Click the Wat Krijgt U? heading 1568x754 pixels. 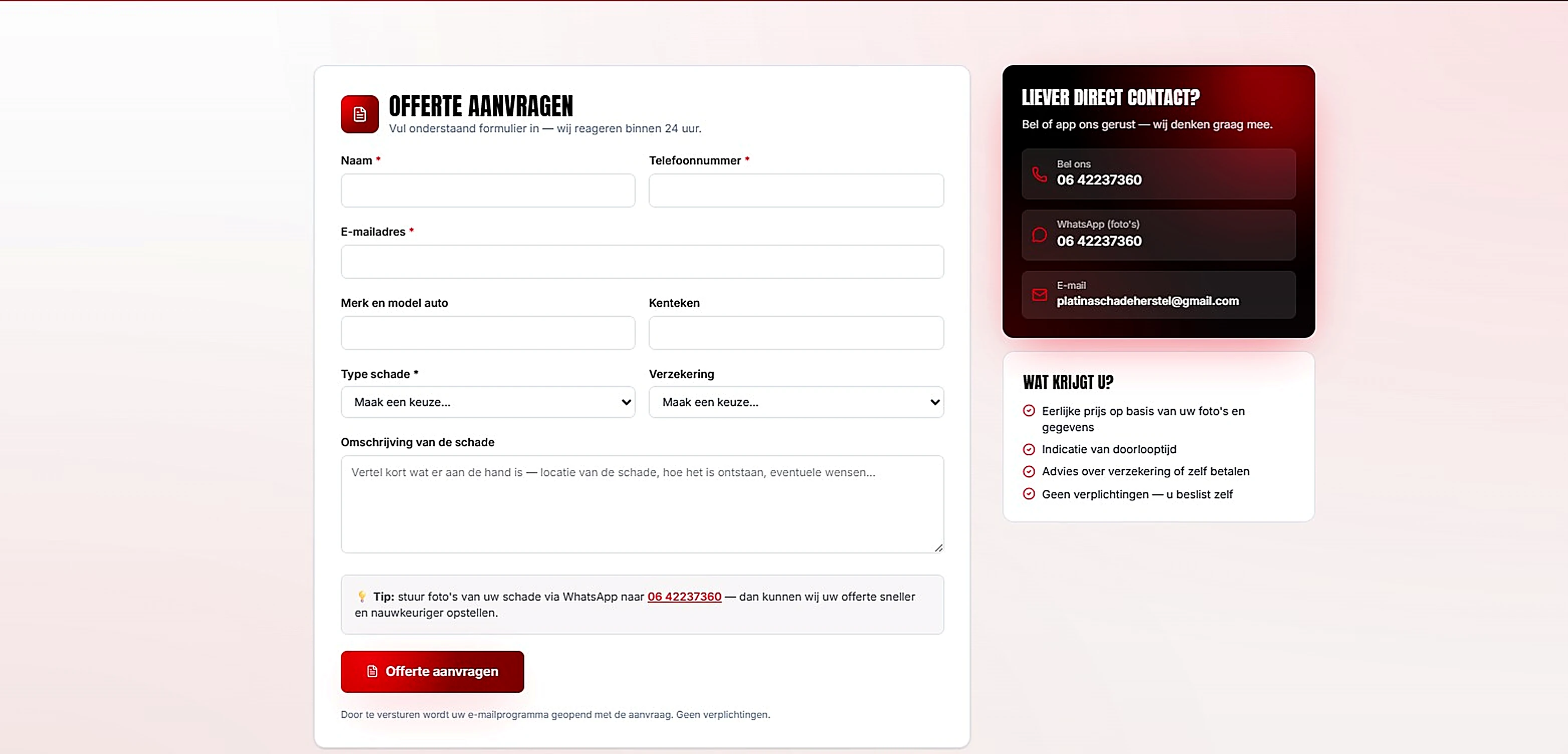pos(1068,382)
